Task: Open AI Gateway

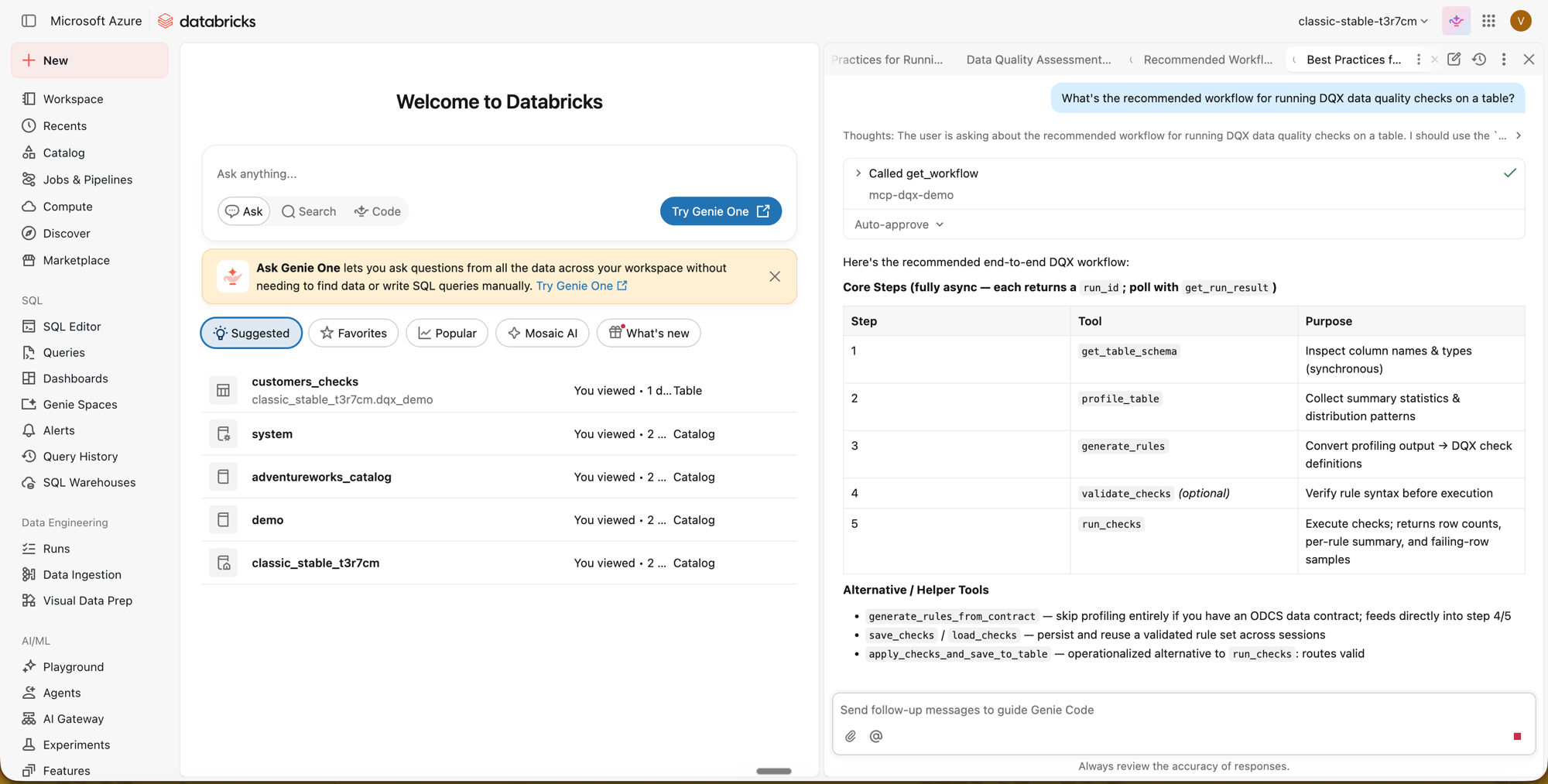Action: [74, 719]
